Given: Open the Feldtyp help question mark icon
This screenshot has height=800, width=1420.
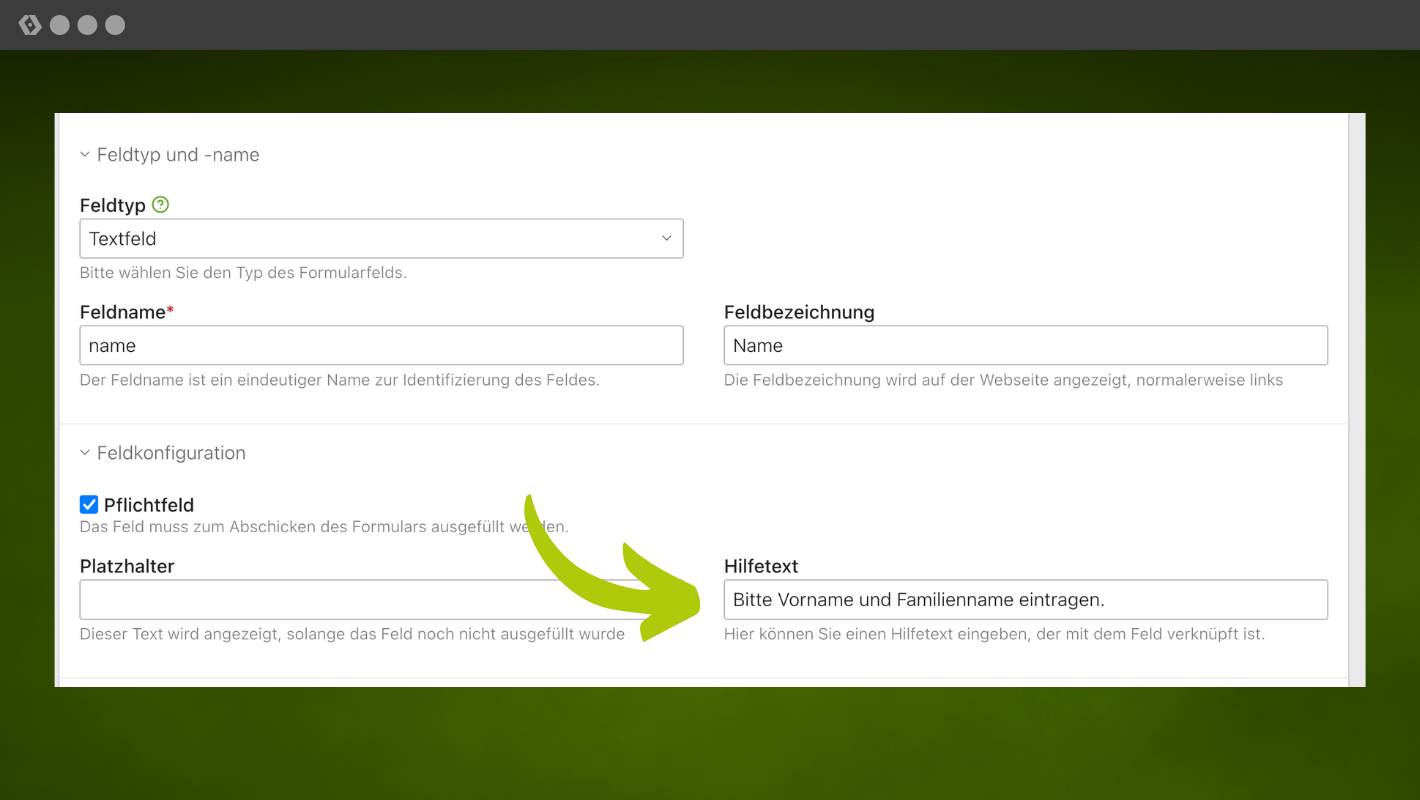Looking at the screenshot, I should pyautogui.click(x=160, y=205).
